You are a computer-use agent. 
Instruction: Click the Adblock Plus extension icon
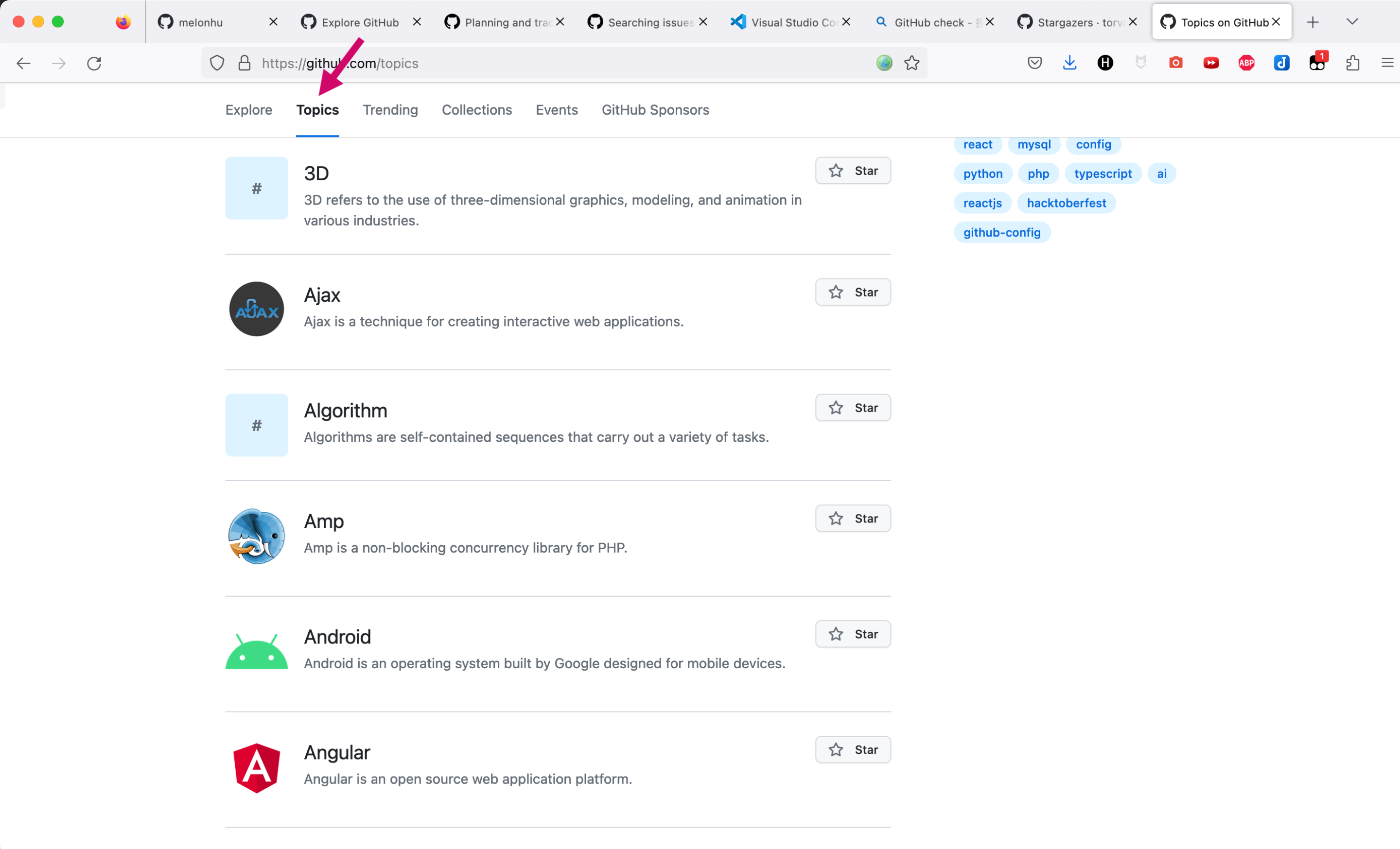1246,63
